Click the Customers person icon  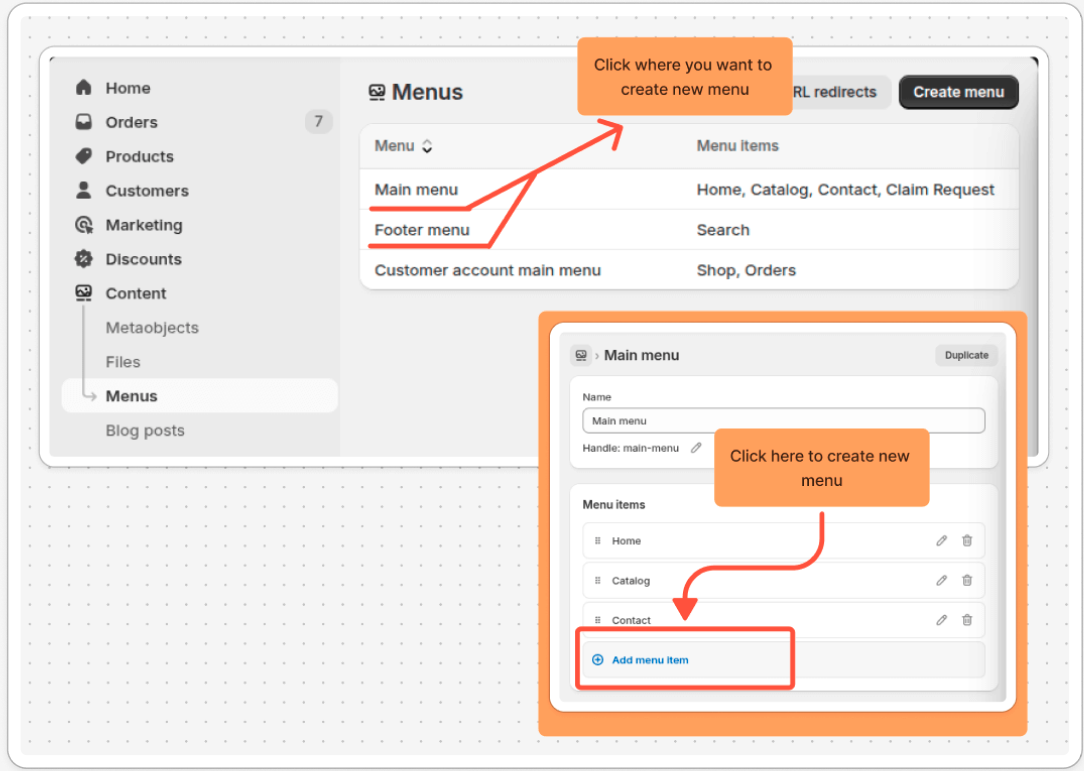(x=84, y=190)
